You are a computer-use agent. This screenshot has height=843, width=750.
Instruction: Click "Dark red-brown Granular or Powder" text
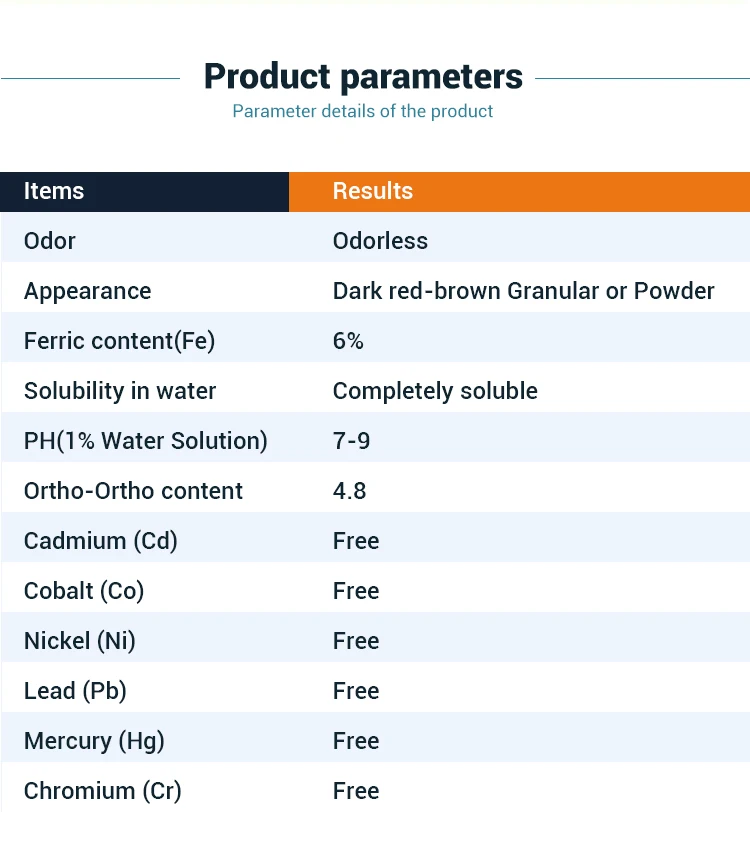click(x=523, y=291)
